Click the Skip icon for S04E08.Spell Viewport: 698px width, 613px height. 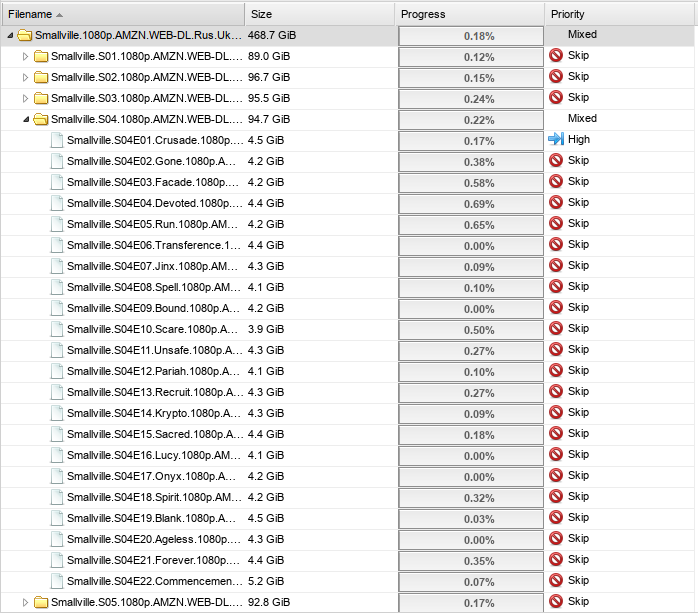pos(556,286)
